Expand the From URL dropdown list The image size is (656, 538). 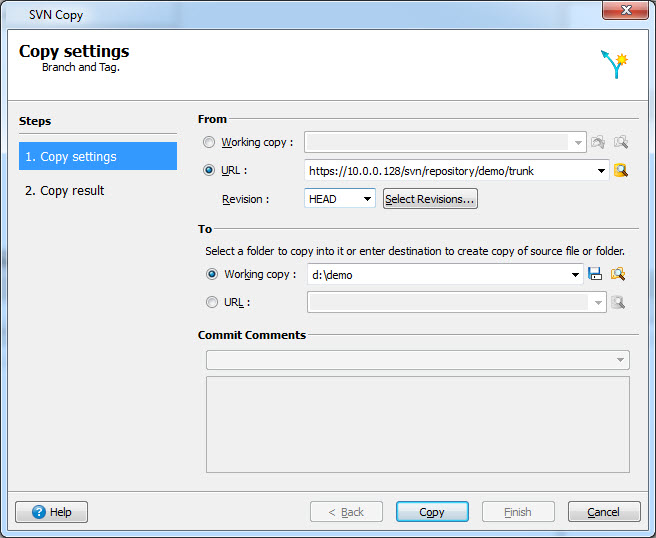pyautogui.click(x=601, y=171)
